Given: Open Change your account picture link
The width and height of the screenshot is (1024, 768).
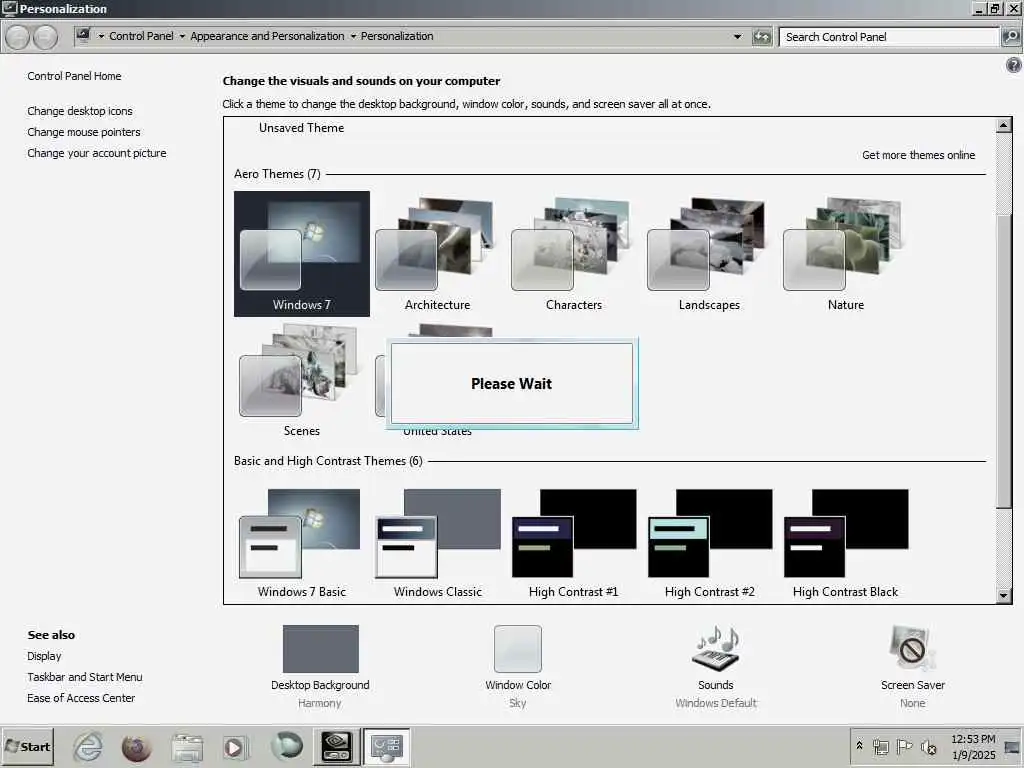Looking at the screenshot, I should point(97,153).
